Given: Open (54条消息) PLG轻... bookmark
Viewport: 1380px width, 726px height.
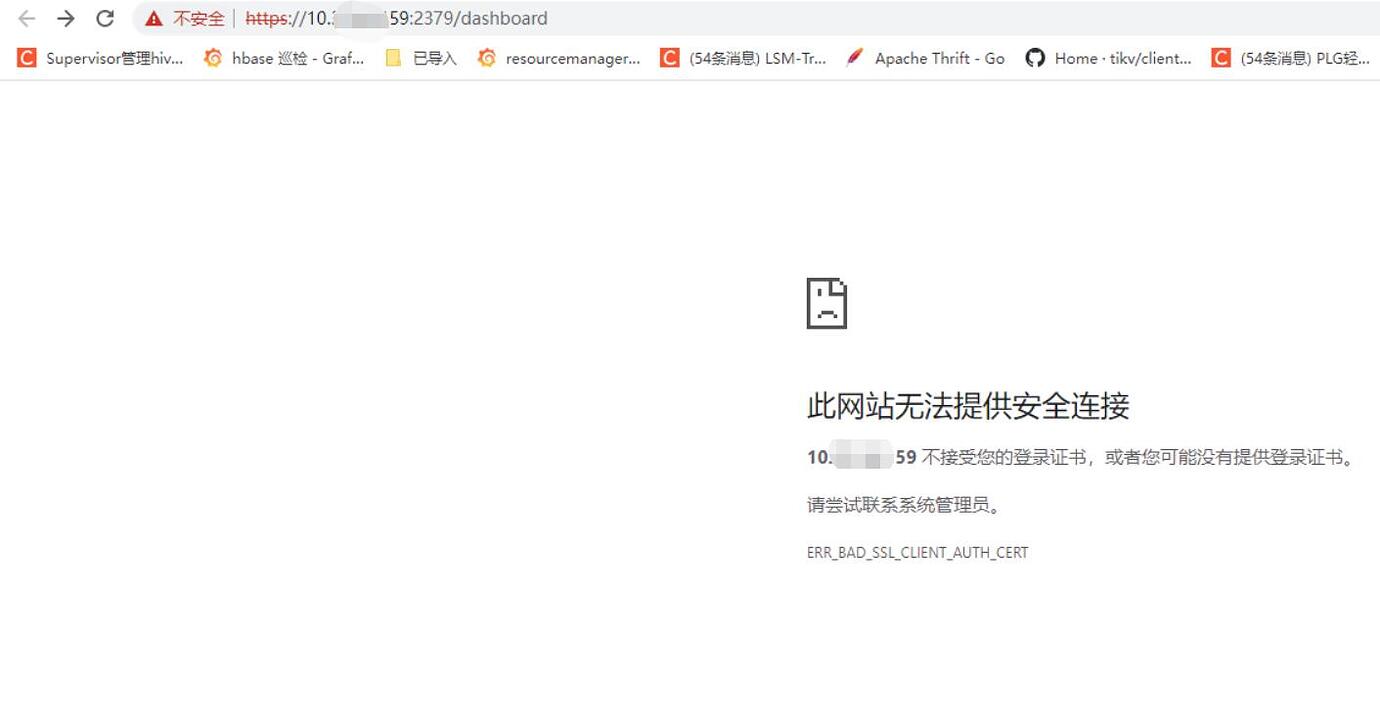Looking at the screenshot, I should (1290, 58).
